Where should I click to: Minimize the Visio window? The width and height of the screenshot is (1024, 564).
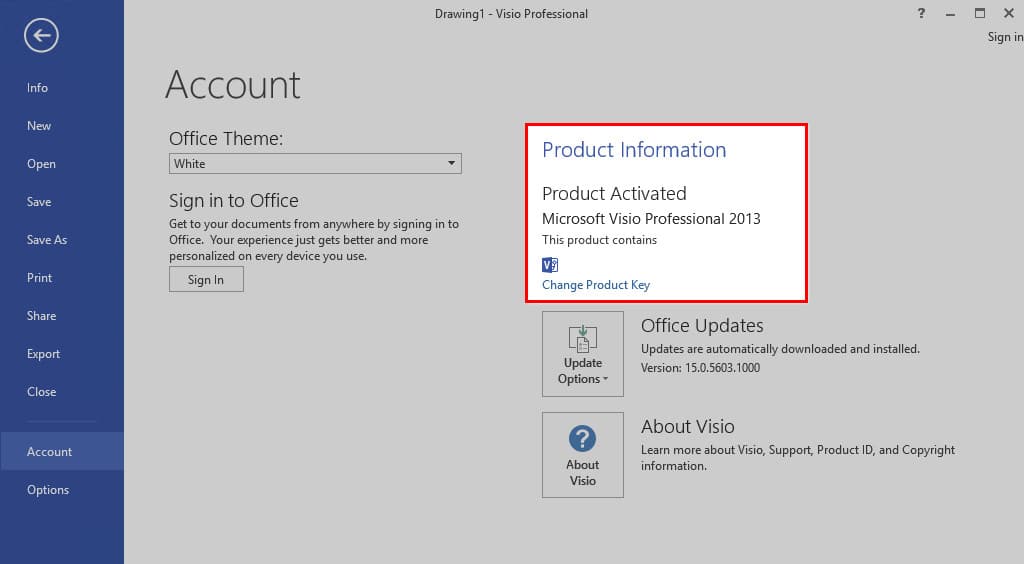950,13
